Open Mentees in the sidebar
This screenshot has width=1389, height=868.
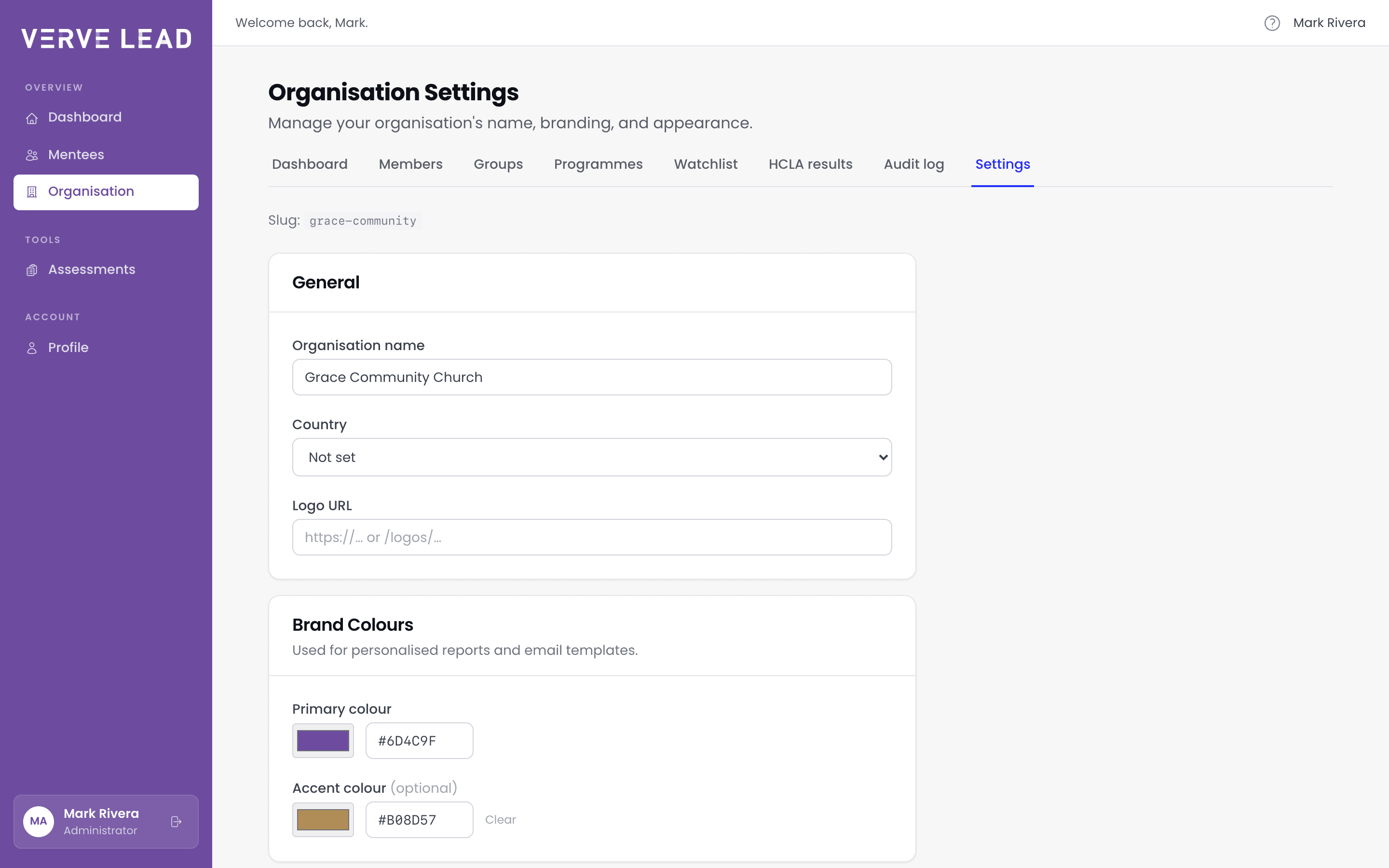pos(106,155)
